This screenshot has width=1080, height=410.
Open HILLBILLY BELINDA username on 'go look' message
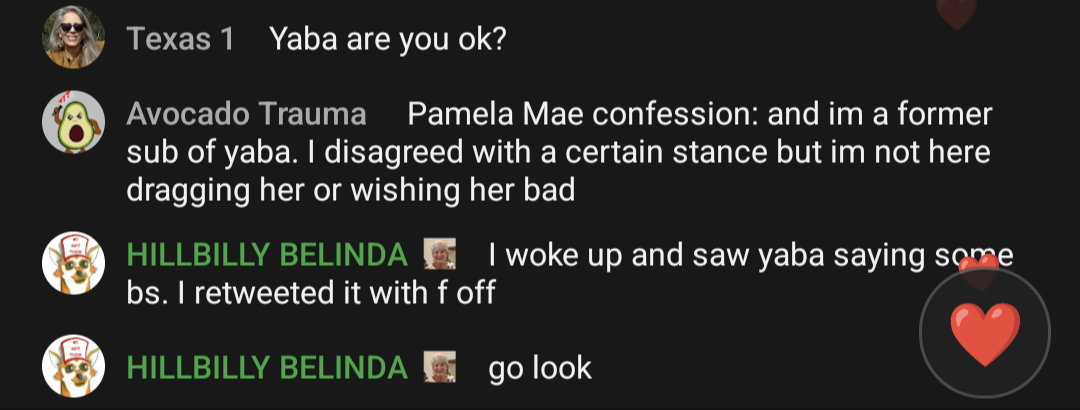pyautogui.click(x=267, y=368)
